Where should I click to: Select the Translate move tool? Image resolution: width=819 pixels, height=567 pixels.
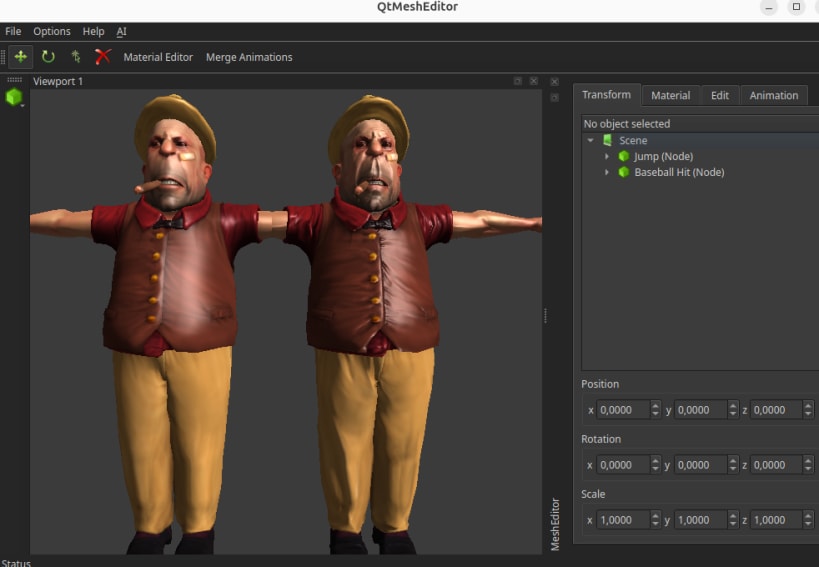(x=20, y=56)
